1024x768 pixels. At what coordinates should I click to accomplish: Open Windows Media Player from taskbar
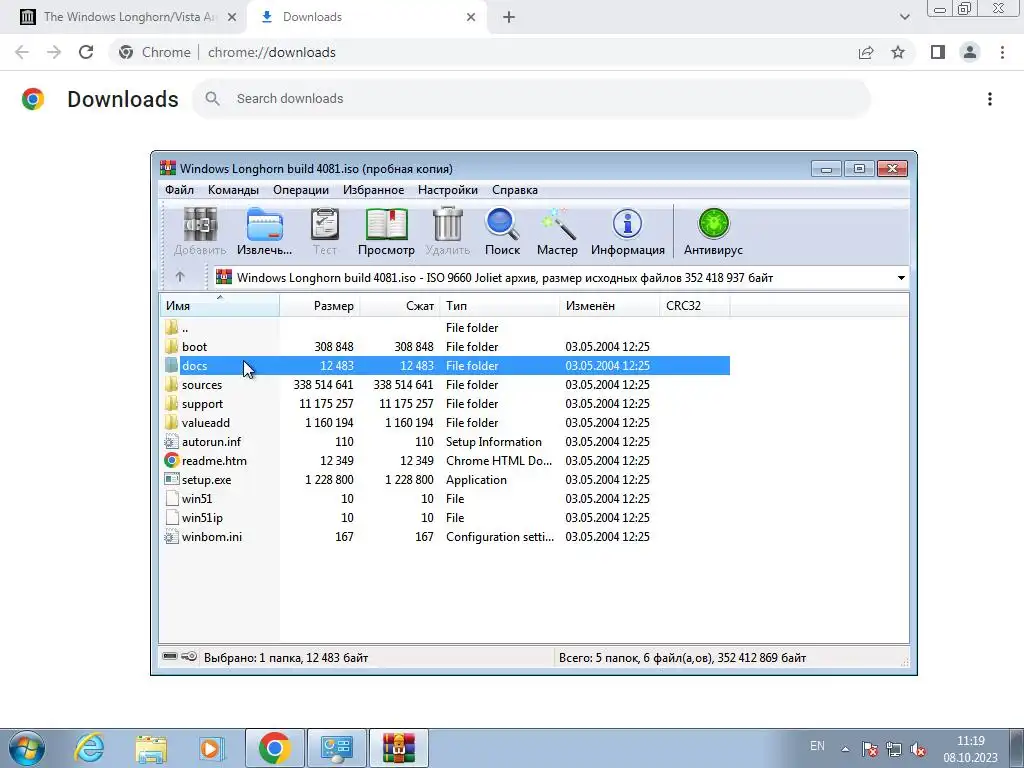(x=211, y=748)
